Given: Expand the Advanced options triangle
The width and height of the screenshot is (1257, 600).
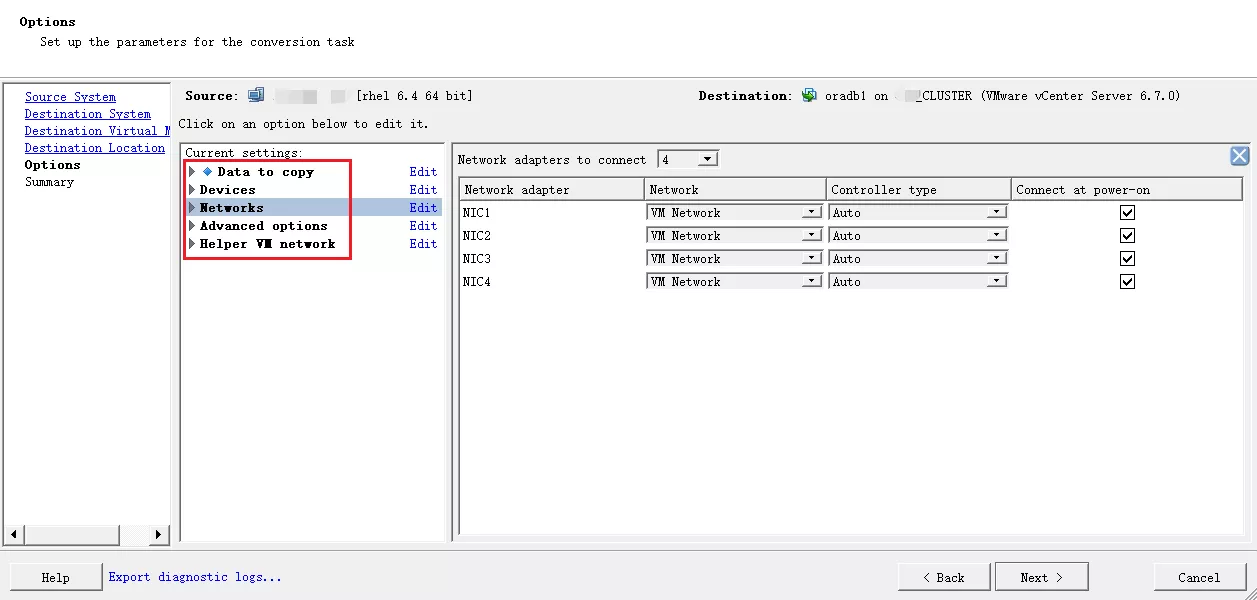Looking at the screenshot, I should (x=192, y=226).
